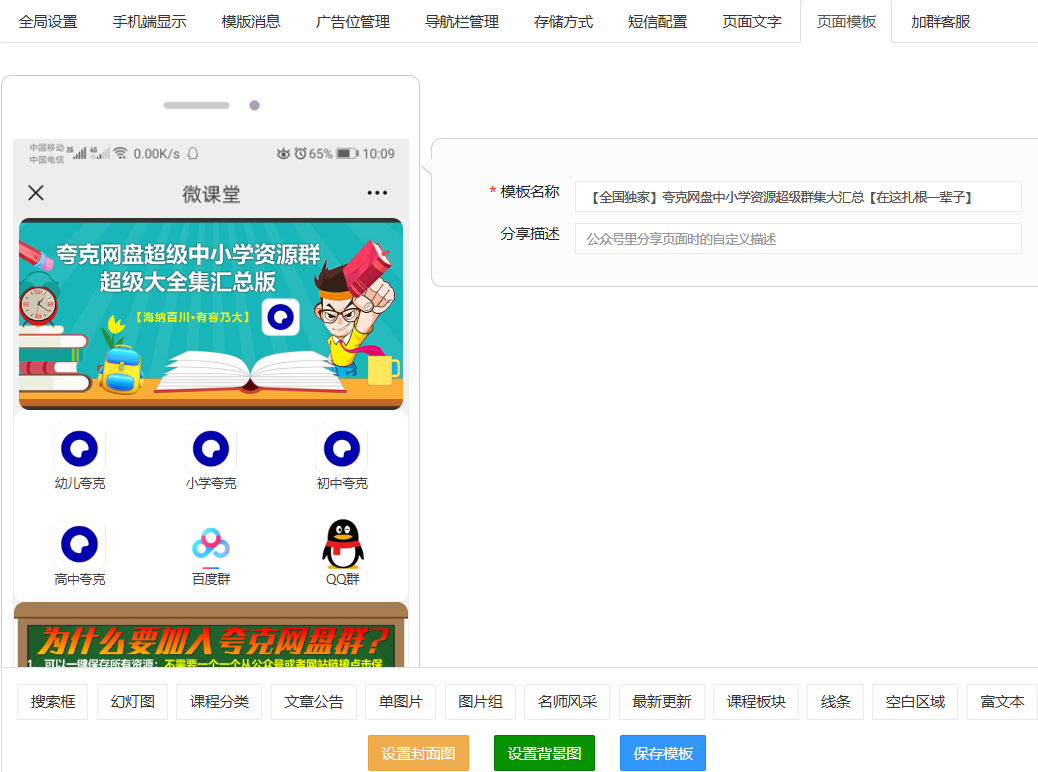Click the 保存模板 button
The image size is (1038, 772).
pyautogui.click(x=662, y=753)
